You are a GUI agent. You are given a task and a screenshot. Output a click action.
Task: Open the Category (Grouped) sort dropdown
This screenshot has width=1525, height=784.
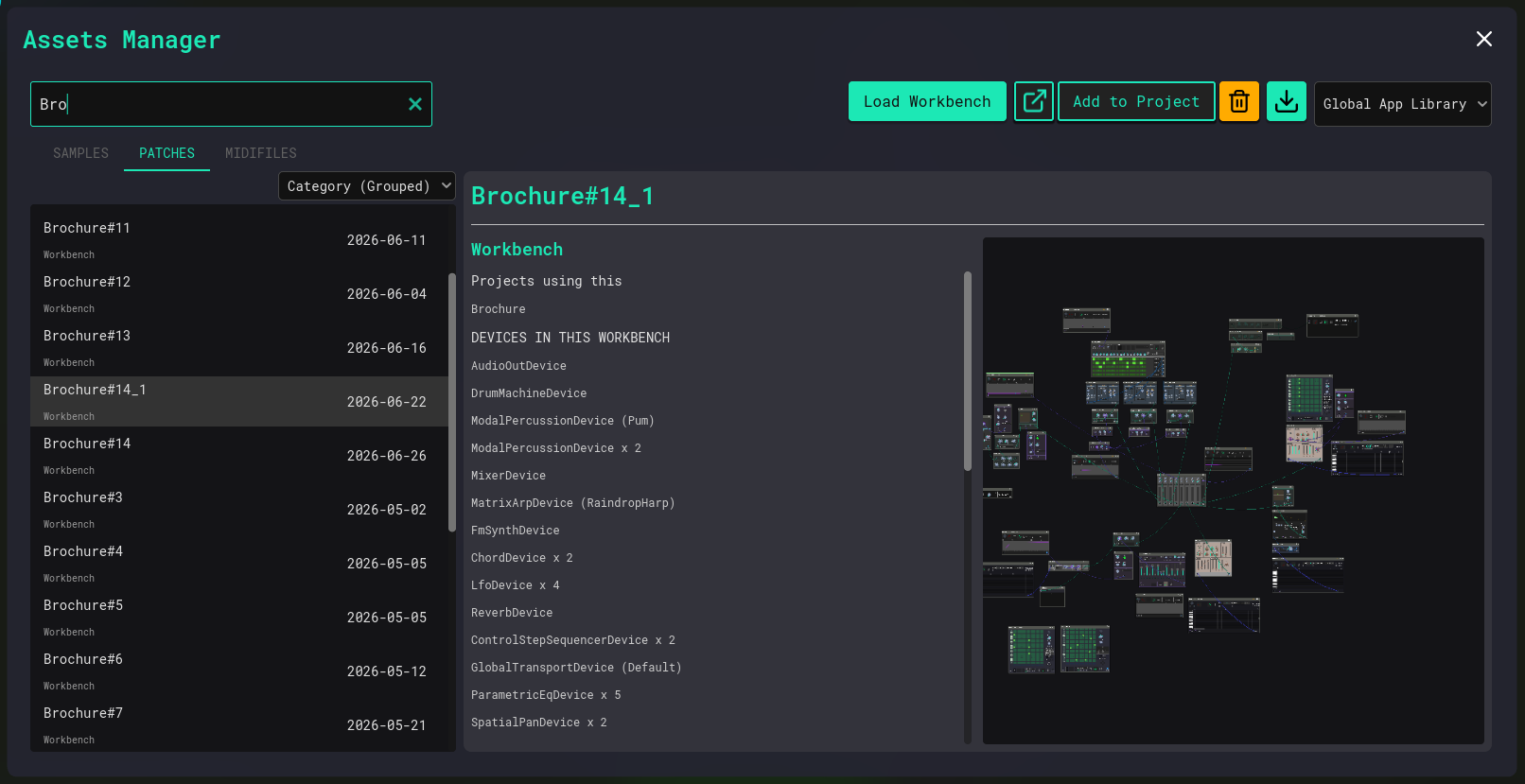[x=367, y=186]
